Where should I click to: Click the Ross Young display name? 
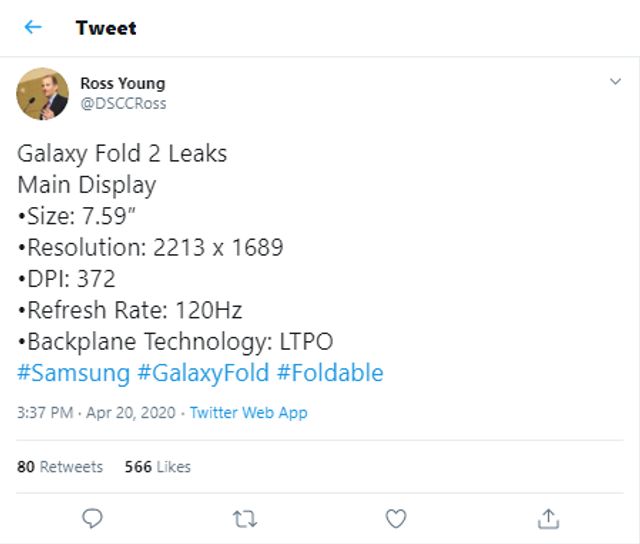(x=122, y=84)
